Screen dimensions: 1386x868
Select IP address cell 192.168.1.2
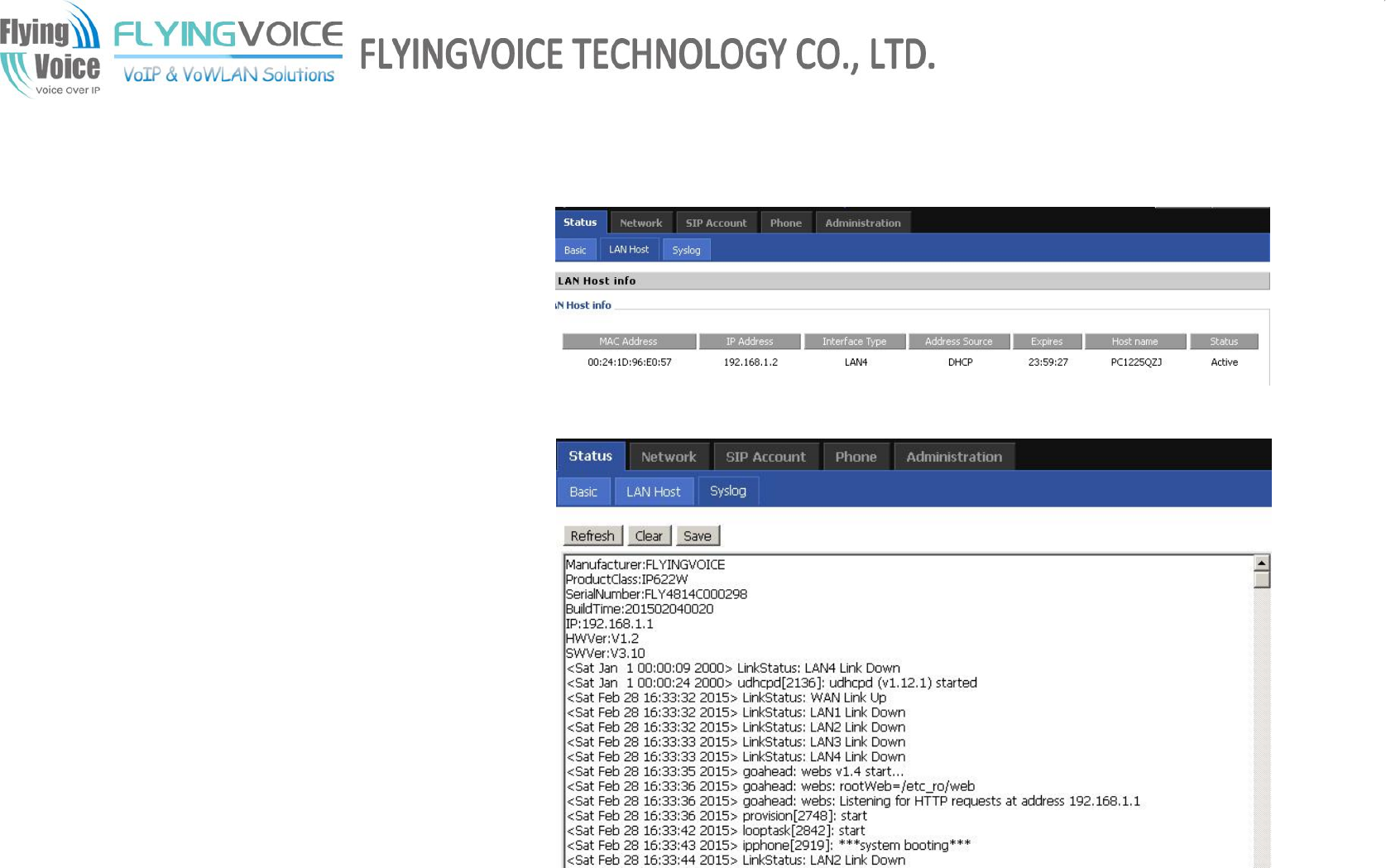751,362
